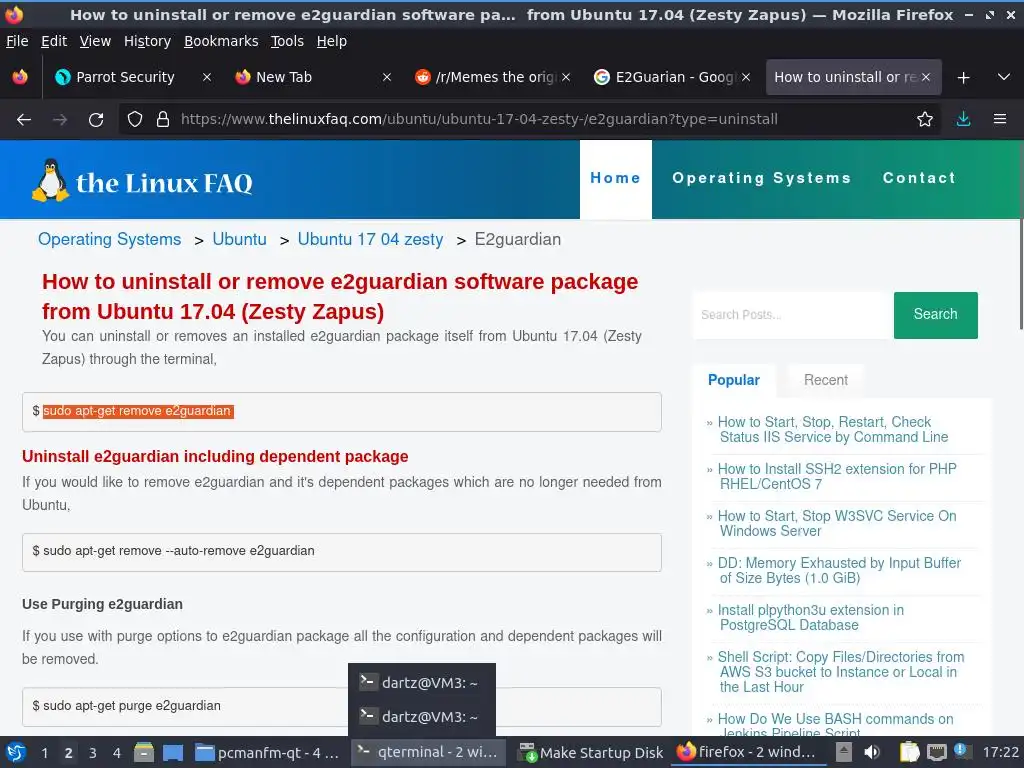
Task: Open the qterminal taskbar group
Action: coord(428,753)
